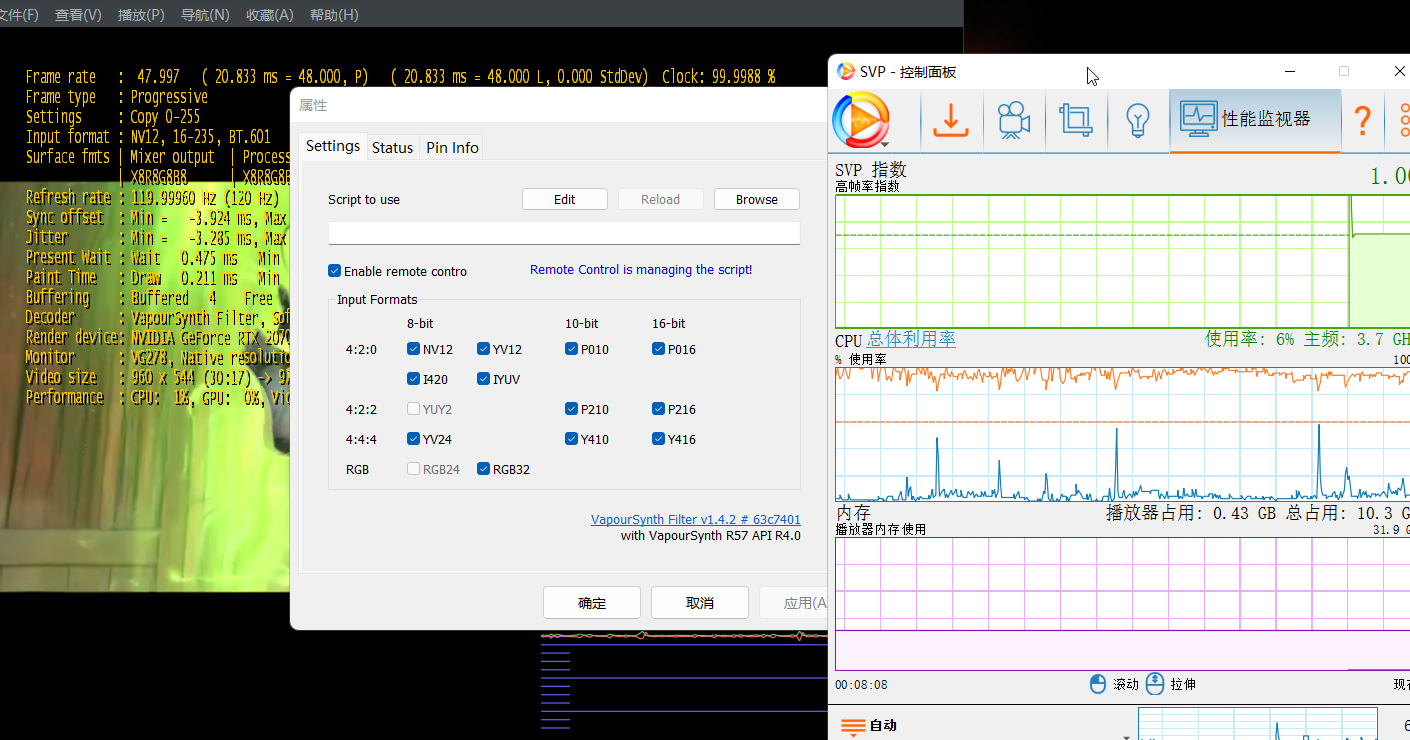1410x740 pixels.
Task: Click the CPU usage graph in SVP
Action: tap(1122, 433)
